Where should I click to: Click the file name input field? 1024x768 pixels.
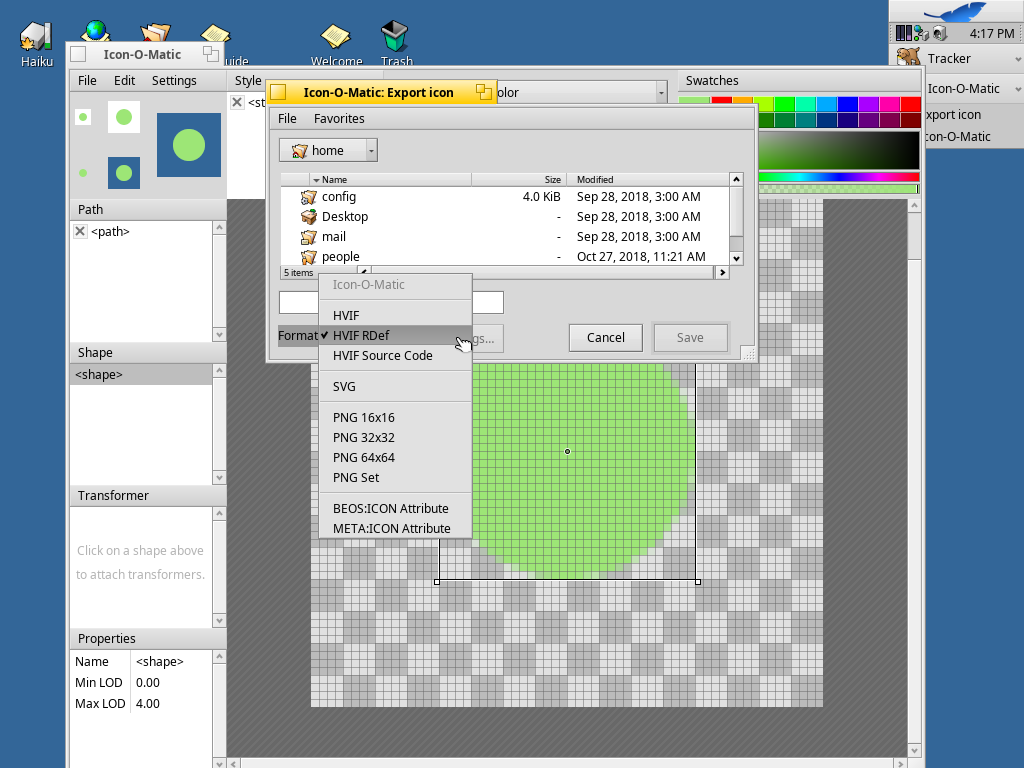(x=391, y=302)
